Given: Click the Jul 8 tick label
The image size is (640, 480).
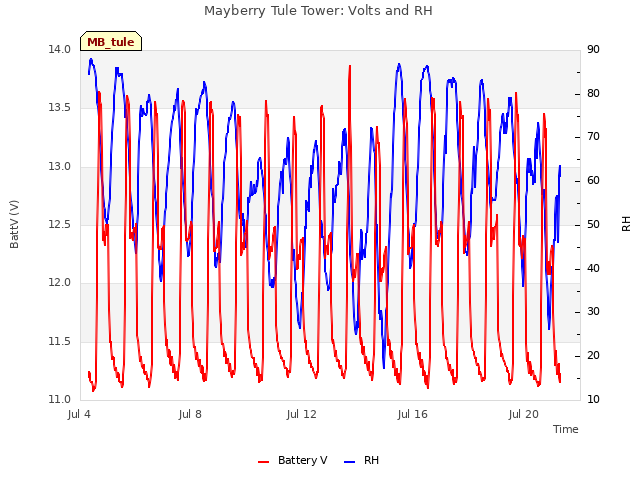Looking at the screenshot, I should (190, 414).
